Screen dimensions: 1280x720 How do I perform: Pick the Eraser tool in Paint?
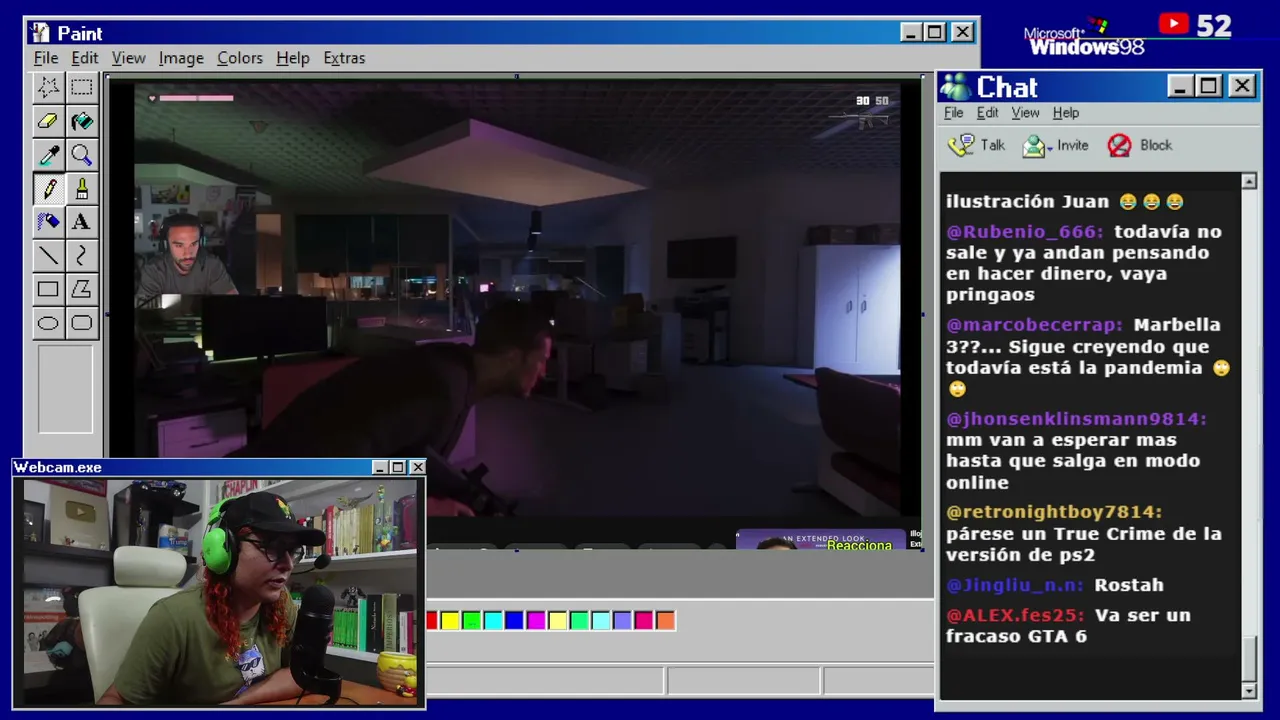[x=48, y=121]
